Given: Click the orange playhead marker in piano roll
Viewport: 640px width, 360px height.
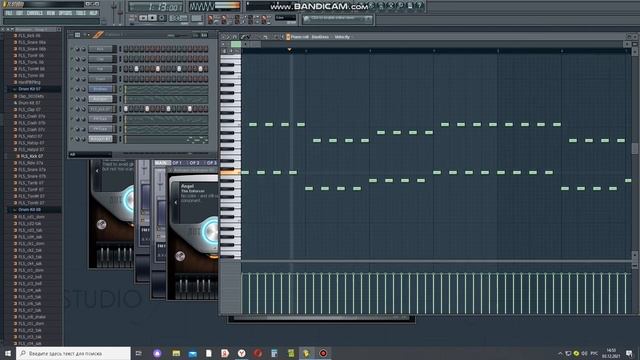Looking at the screenshot, I should point(289,50).
